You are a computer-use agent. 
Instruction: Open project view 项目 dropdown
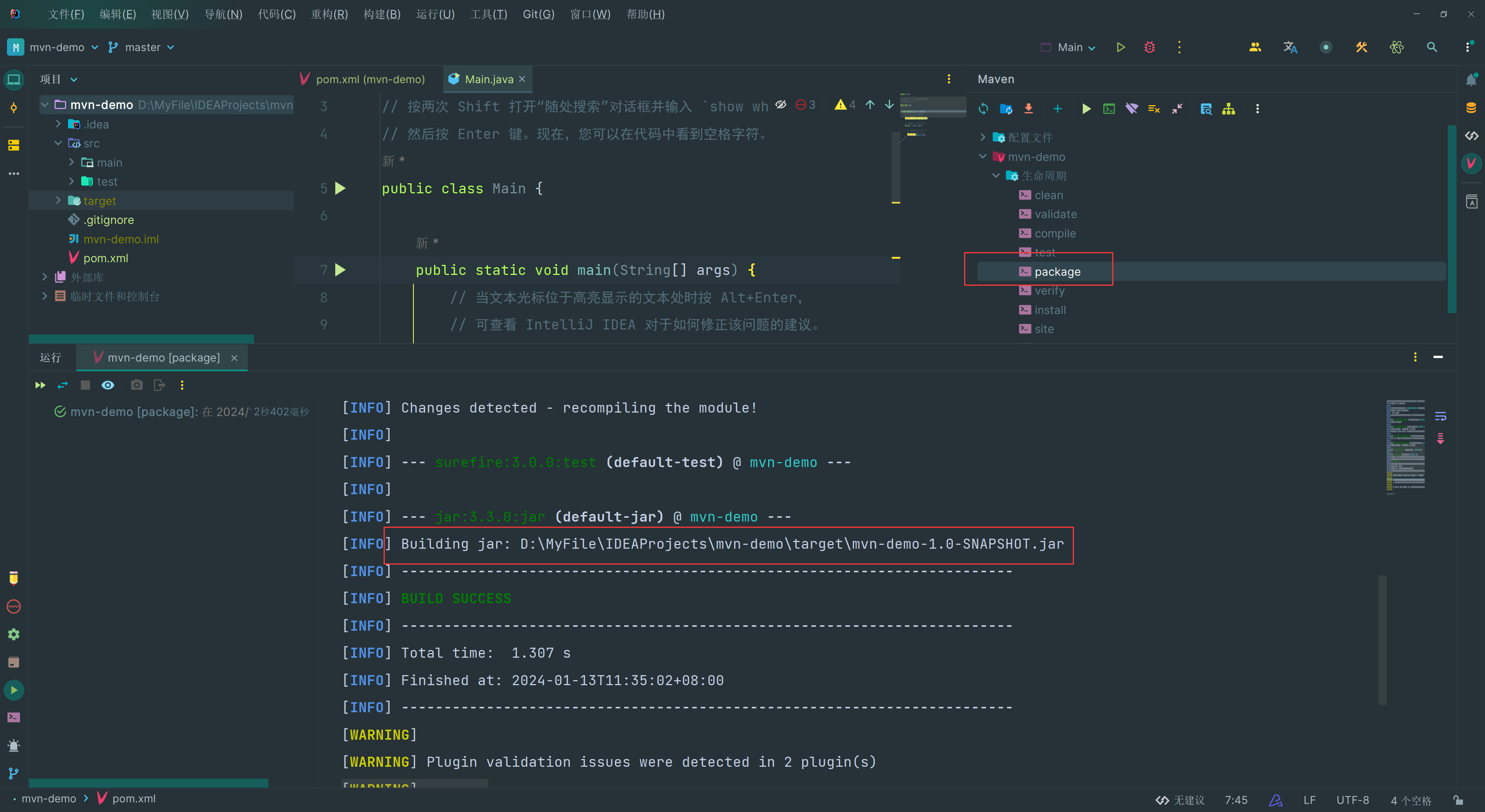pyautogui.click(x=58, y=80)
